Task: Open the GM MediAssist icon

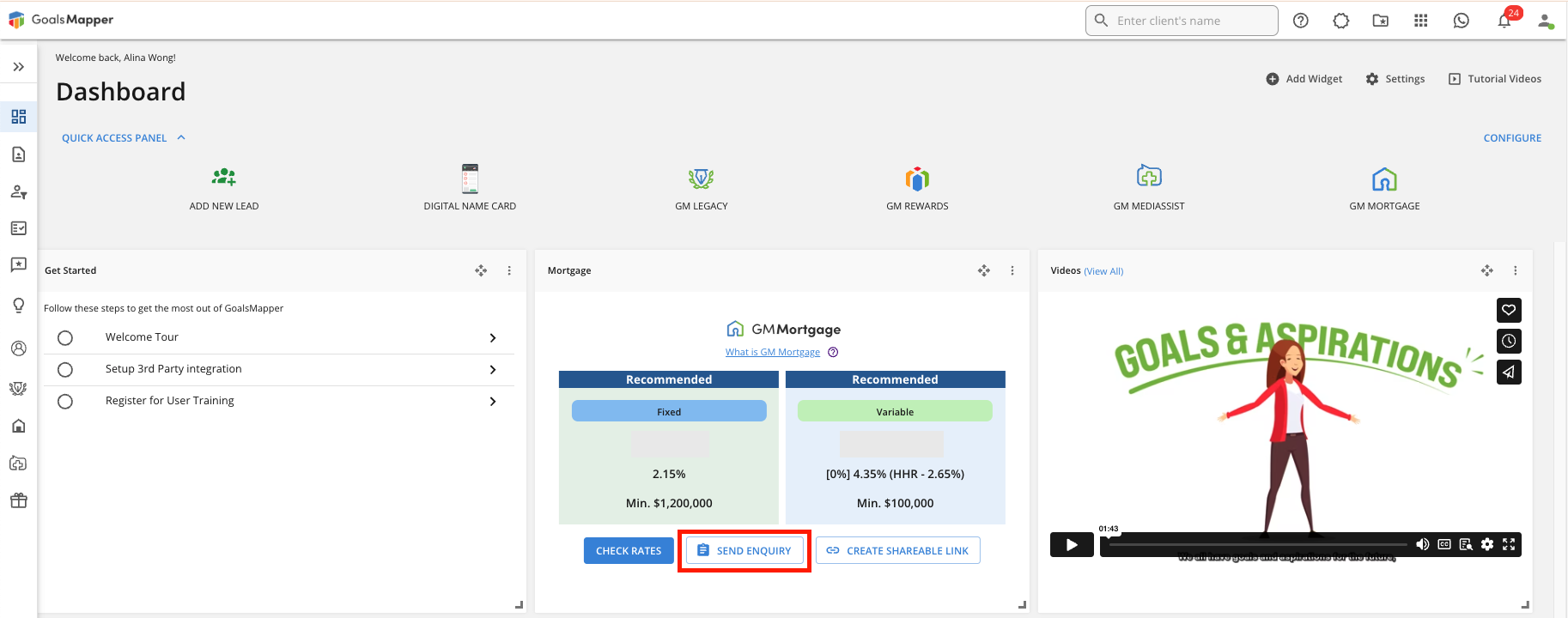Action: tap(1149, 176)
